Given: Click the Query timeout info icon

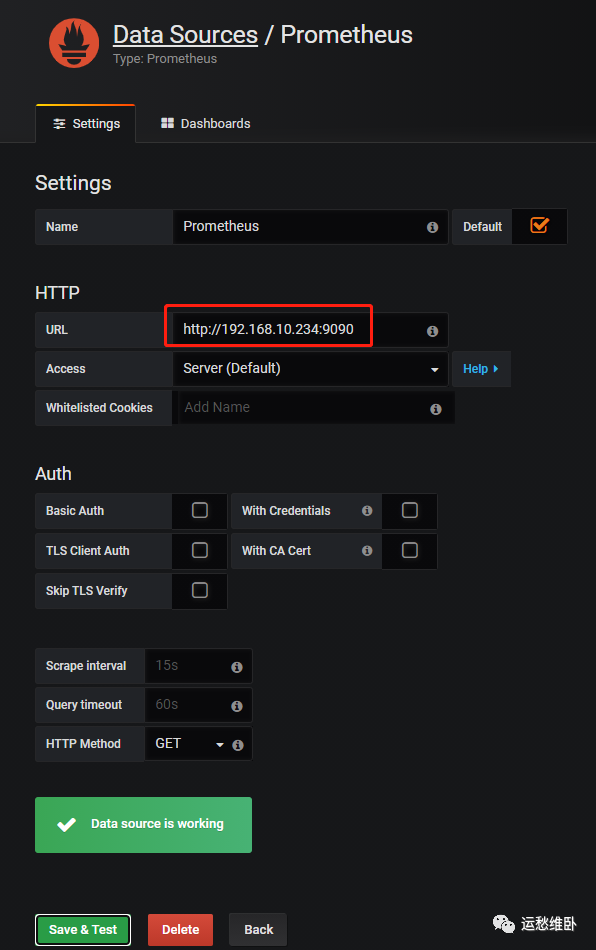Looking at the screenshot, I should (x=237, y=706).
